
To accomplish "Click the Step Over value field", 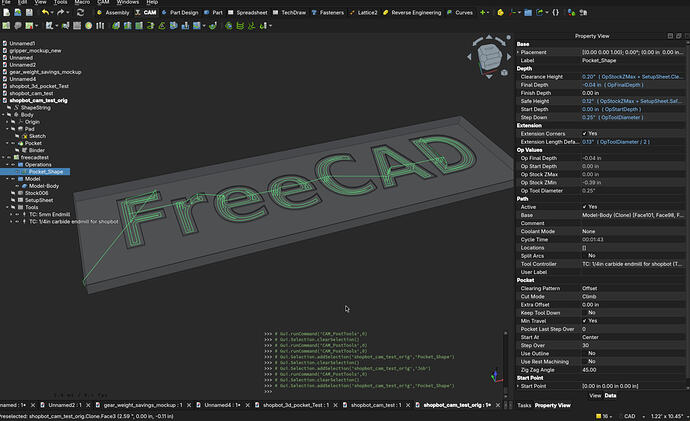I will pyautogui.click(x=633, y=345).
